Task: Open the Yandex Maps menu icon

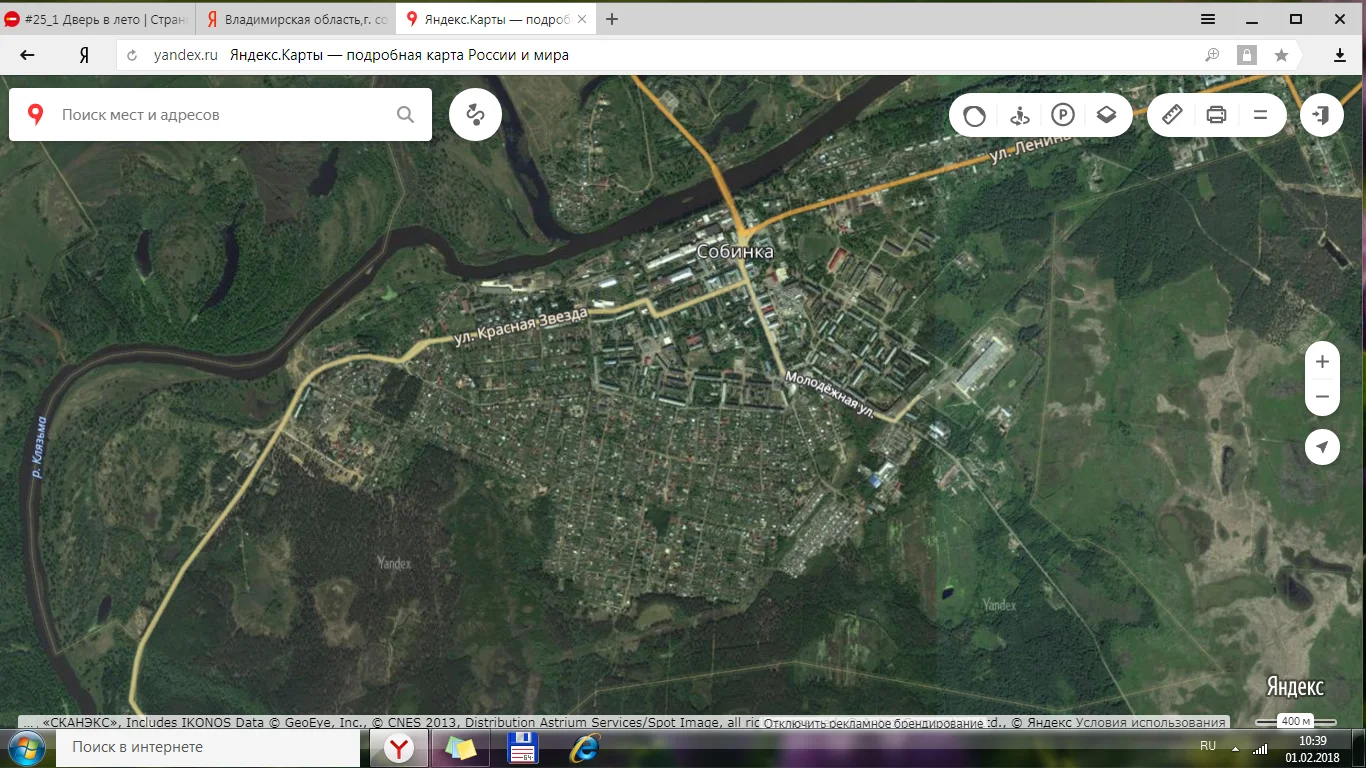Action: pos(1260,115)
